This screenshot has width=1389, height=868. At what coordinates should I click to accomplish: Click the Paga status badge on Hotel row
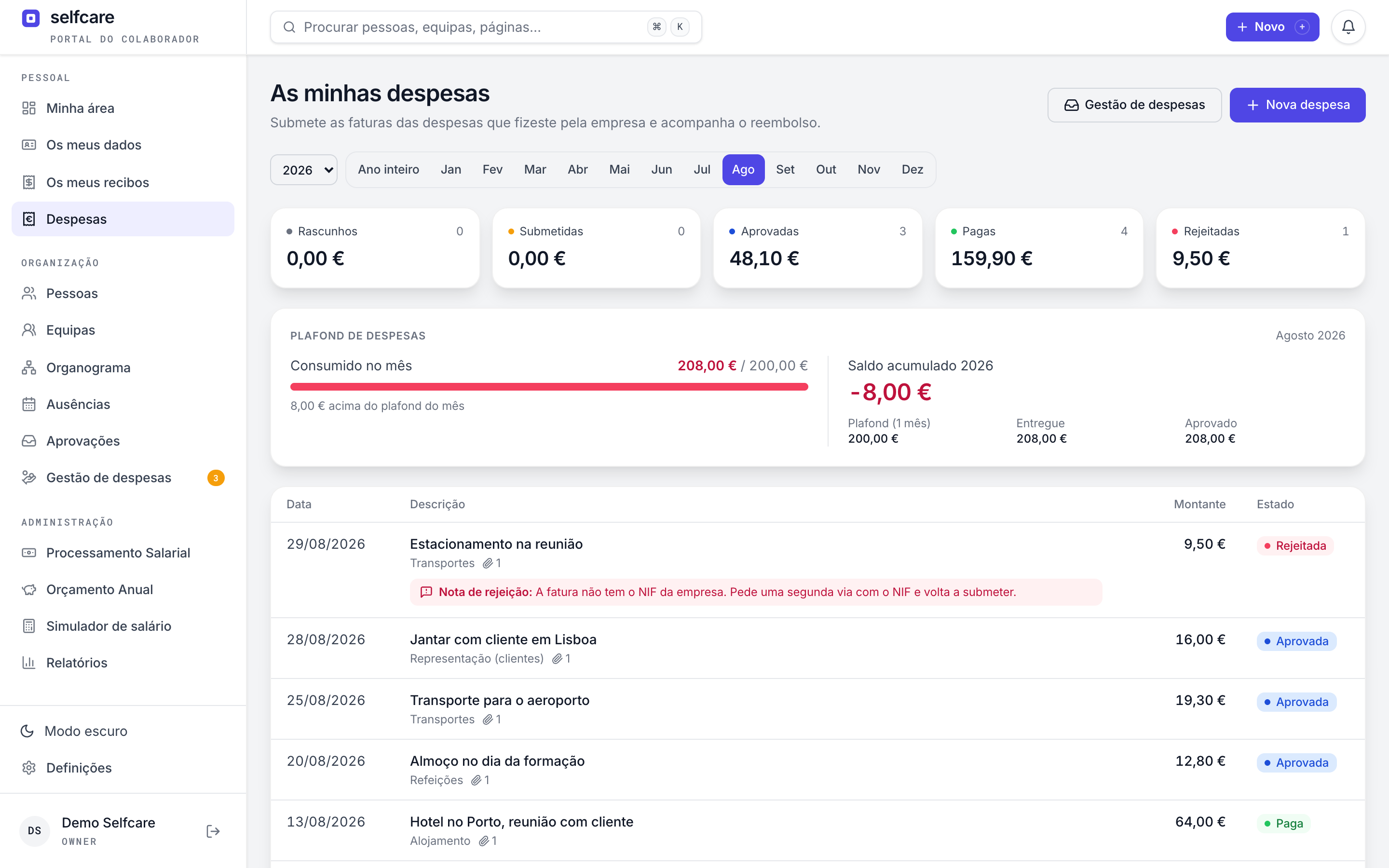(1283, 823)
